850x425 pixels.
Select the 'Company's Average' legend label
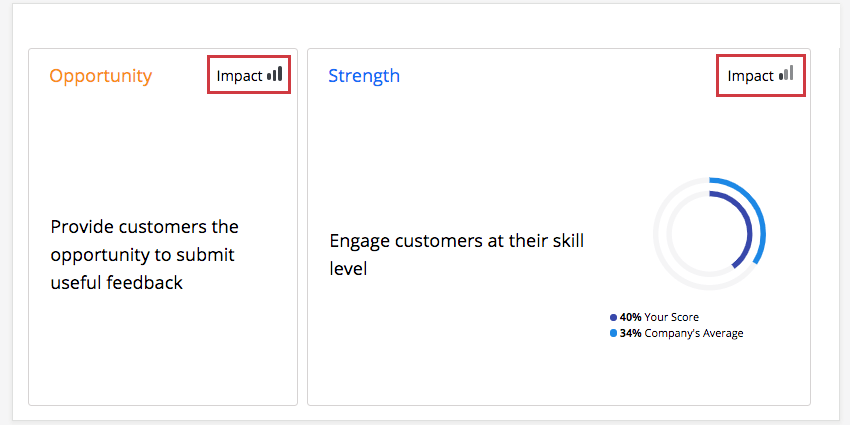click(x=694, y=334)
